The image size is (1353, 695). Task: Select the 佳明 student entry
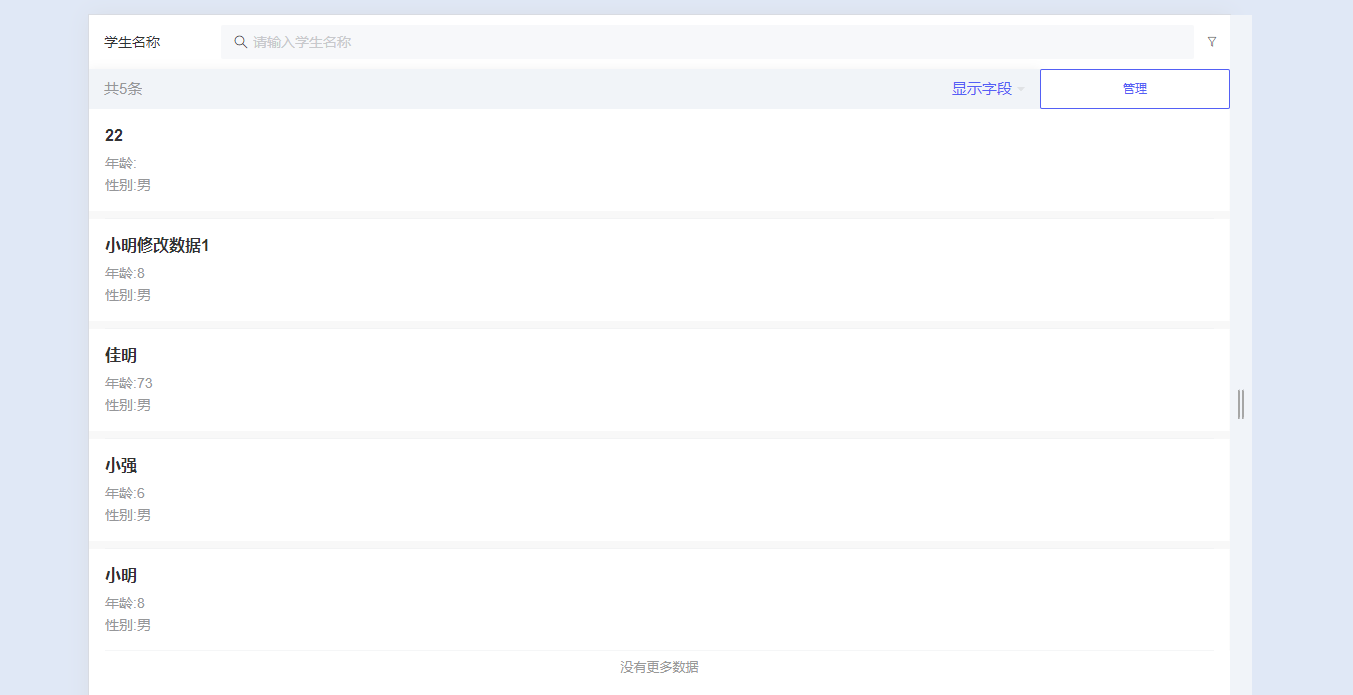[x=121, y=356]
